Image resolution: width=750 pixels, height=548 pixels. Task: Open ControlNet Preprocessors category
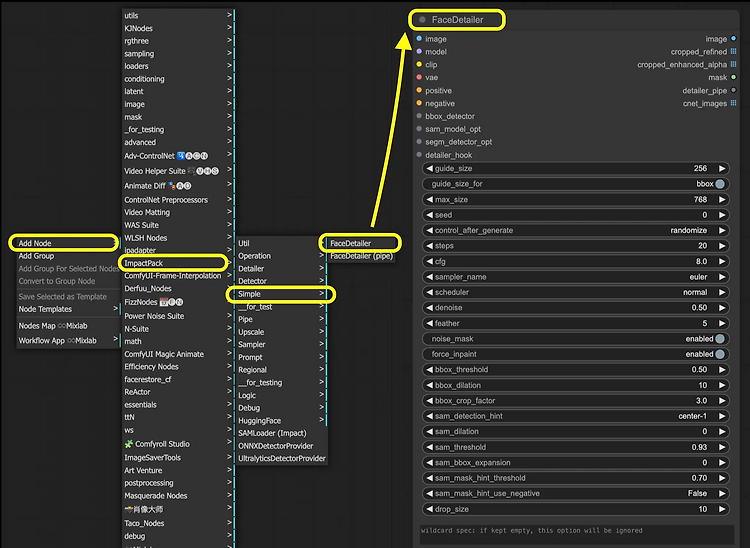point(178,200)
